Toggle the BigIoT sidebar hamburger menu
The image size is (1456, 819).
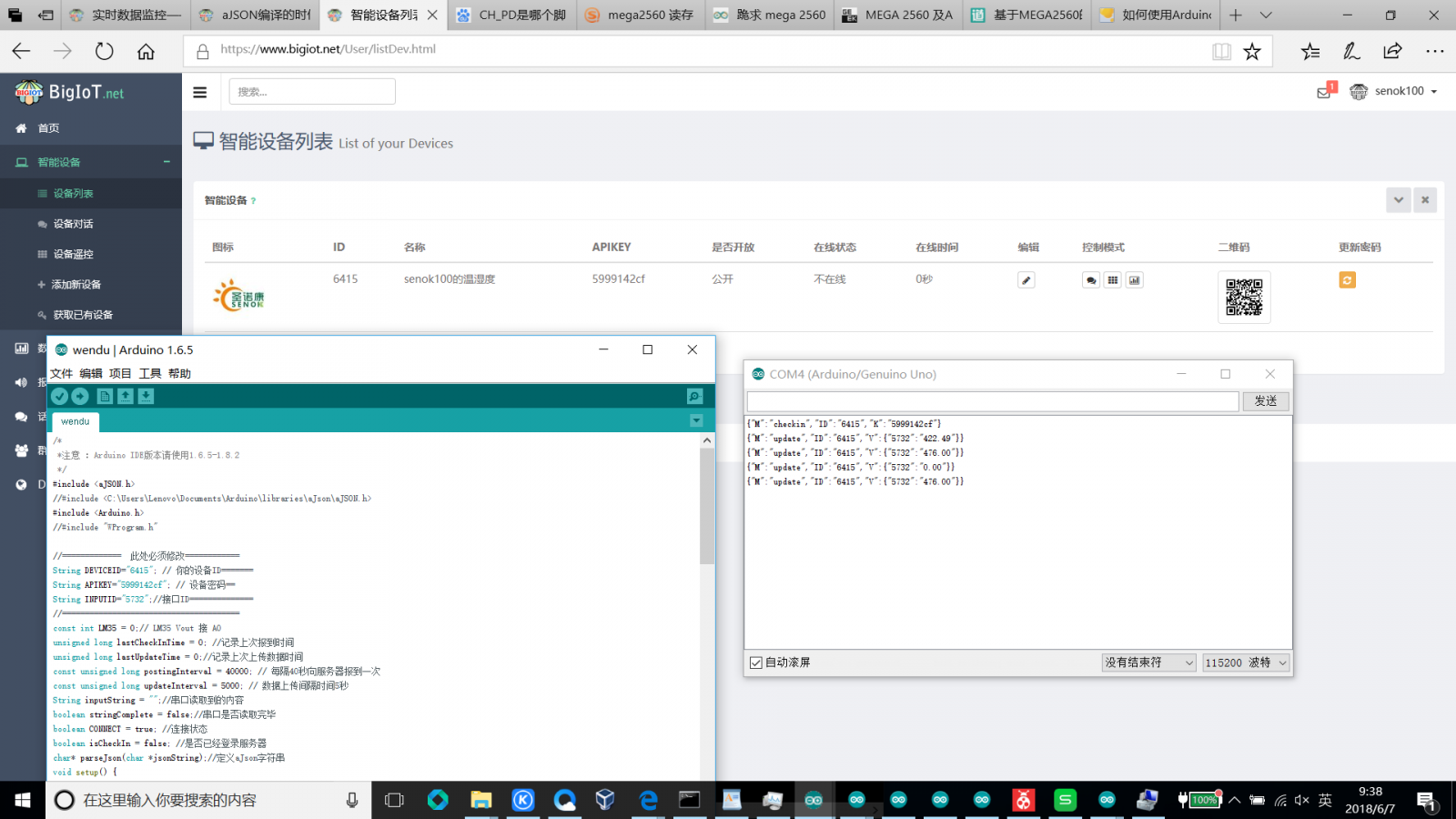tap(200, 92)
